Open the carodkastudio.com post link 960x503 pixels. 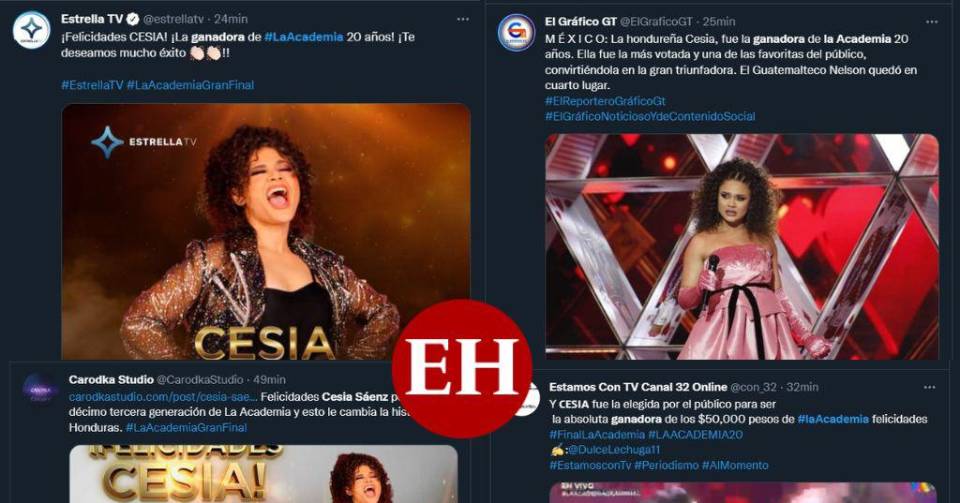tap(159, 397)
